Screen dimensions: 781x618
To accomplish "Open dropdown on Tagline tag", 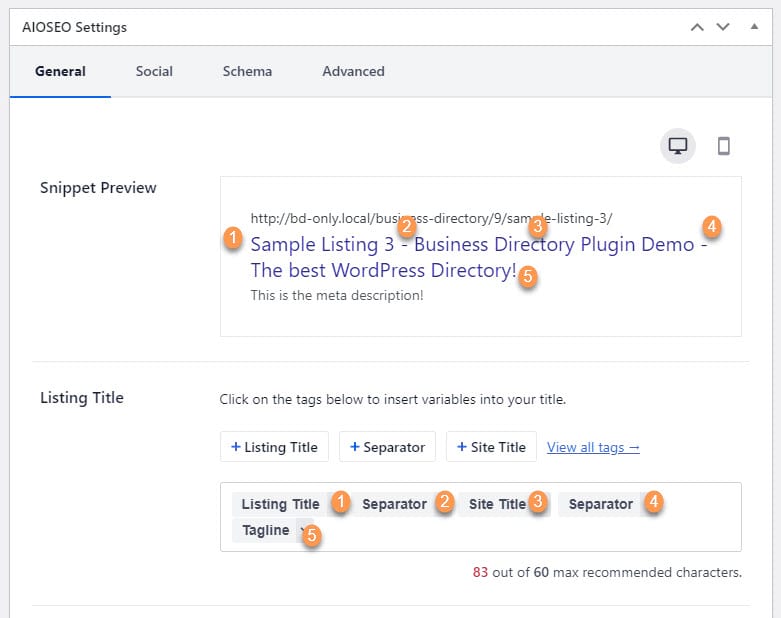I will 302,530.
